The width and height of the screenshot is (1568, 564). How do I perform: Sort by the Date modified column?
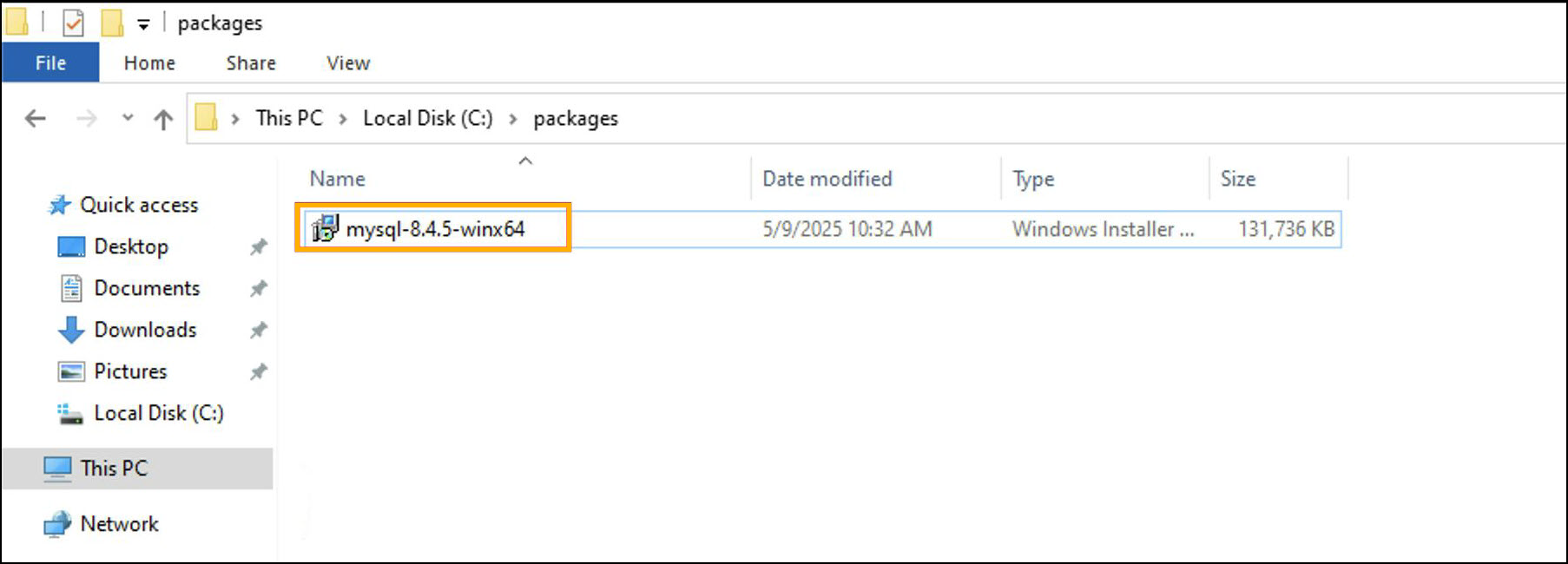coord(827,179)
